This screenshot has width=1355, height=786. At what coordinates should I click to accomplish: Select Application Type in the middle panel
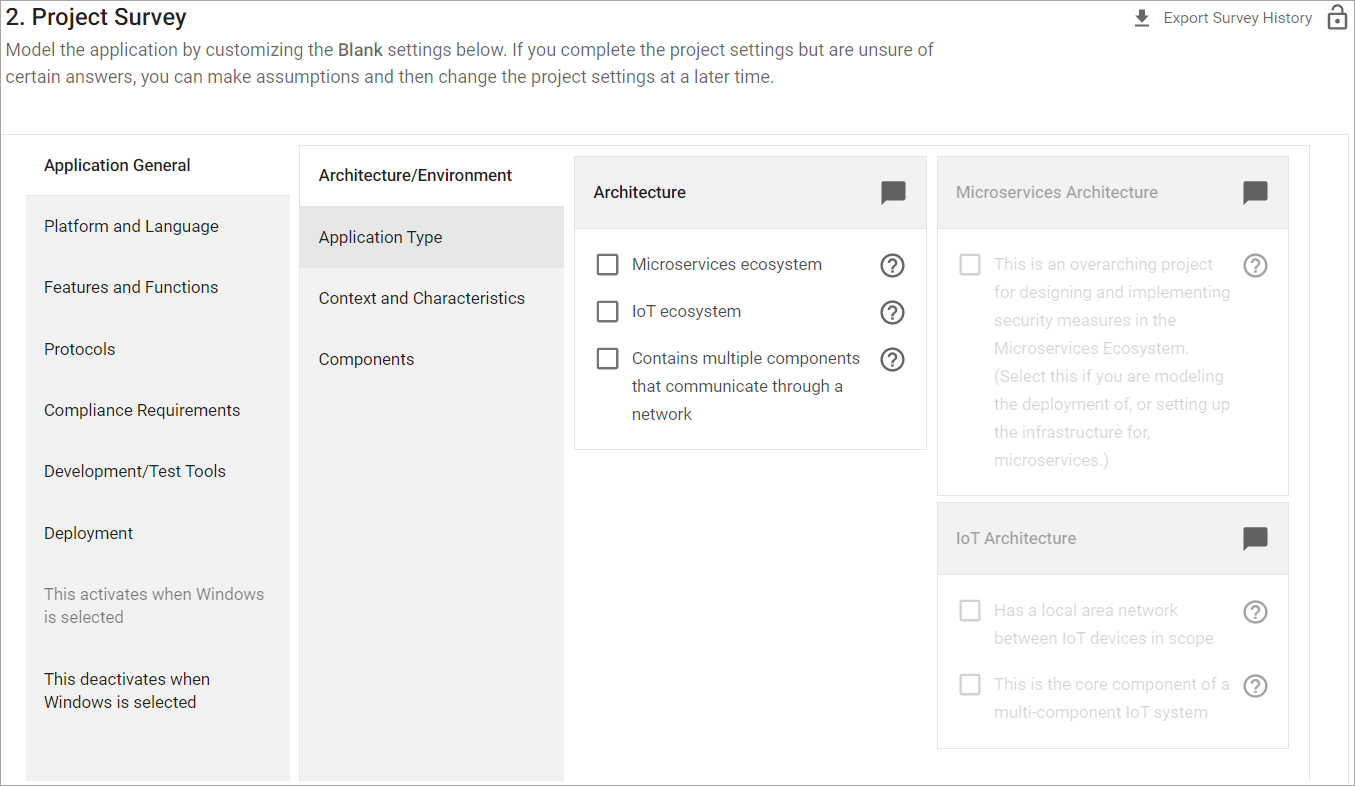coord(380,237)
